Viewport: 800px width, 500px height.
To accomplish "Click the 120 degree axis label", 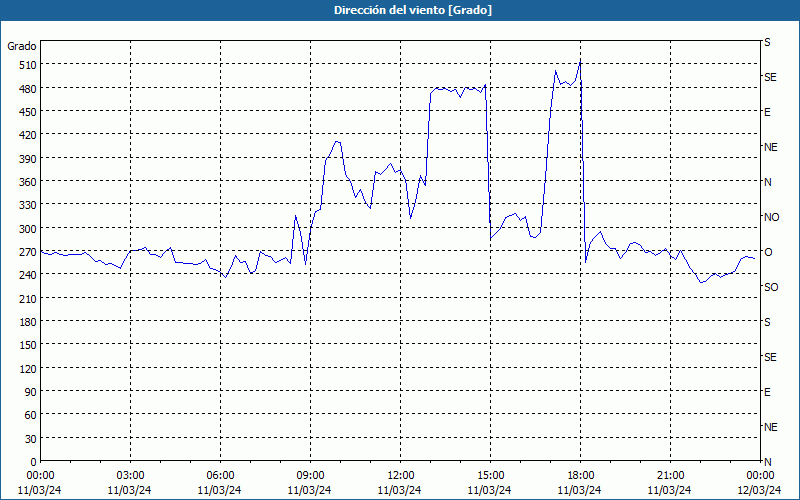I will tap(28, 369).
